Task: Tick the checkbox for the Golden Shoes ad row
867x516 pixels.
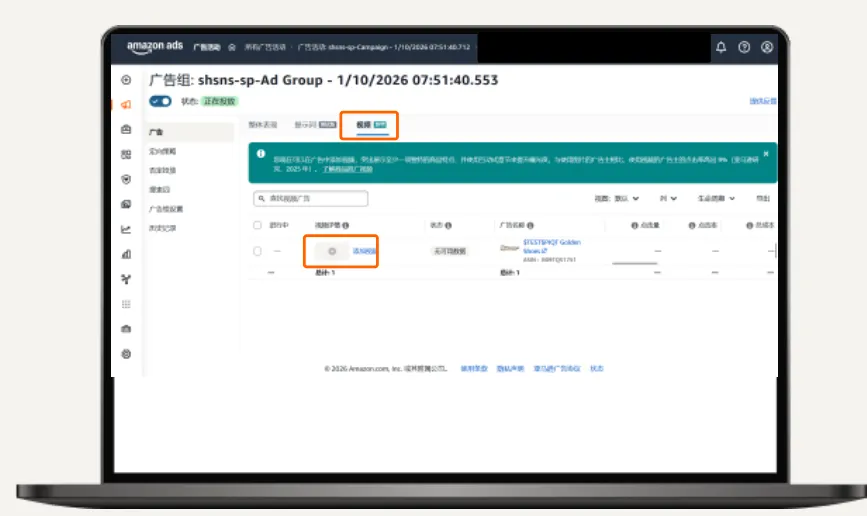Action: [257, 251]
